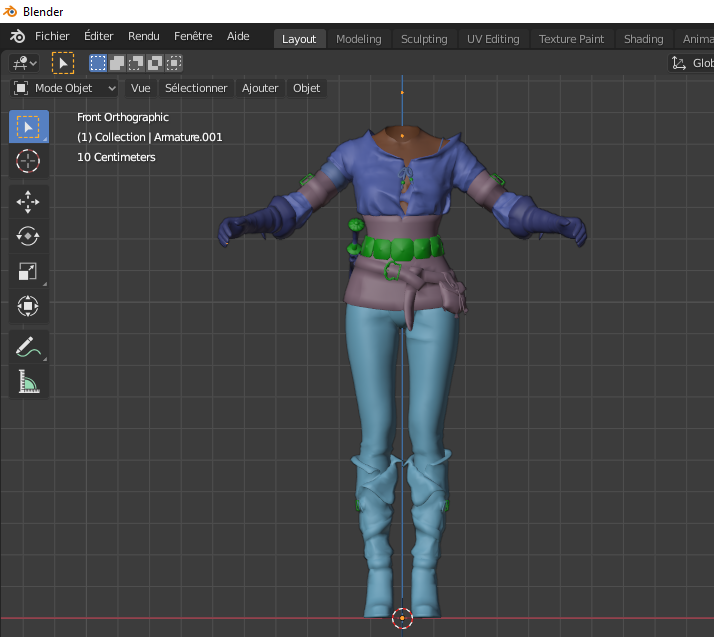
Task: Choose the subtract selection mode
Action: click(x=136, y=63)
